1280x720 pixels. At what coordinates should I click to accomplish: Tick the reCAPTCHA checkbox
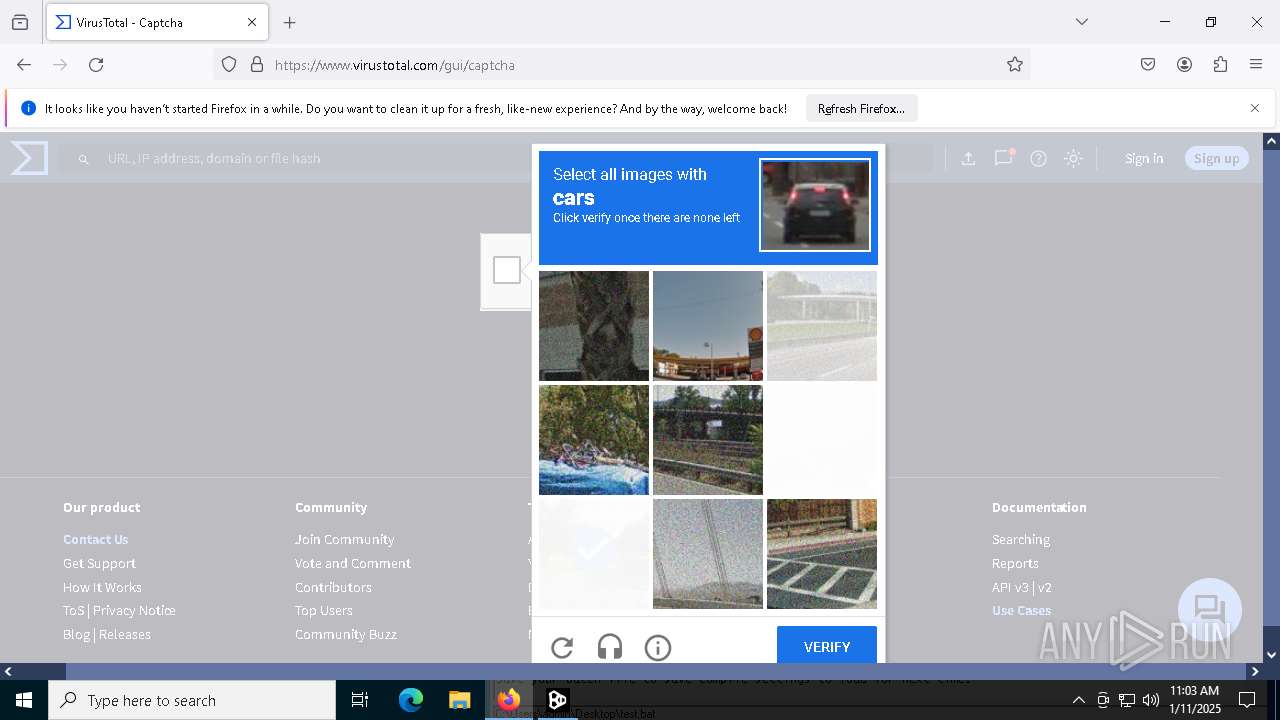coord(507,270)
